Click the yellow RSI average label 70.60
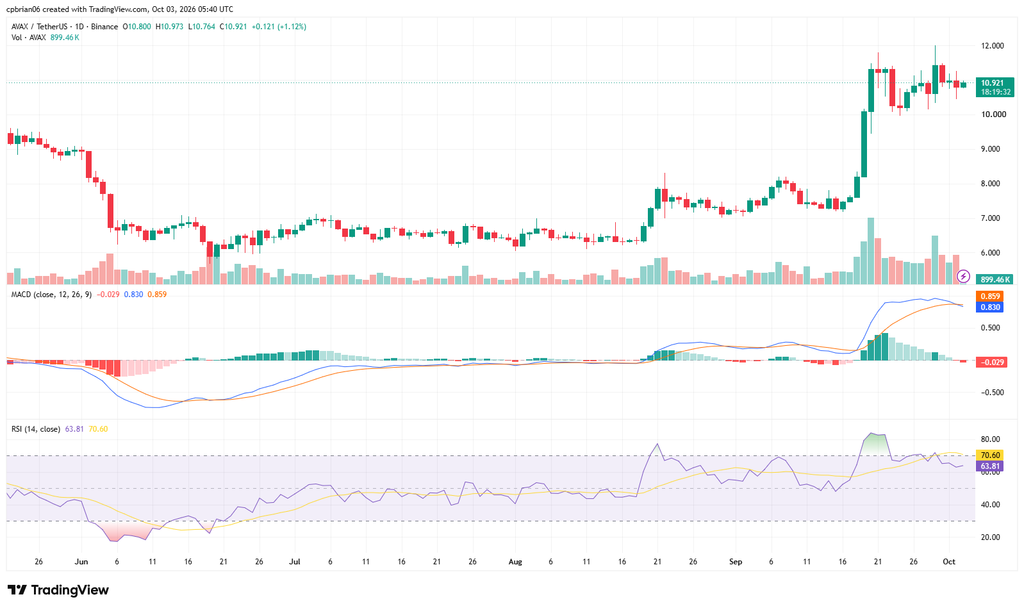 coord(990,455)
